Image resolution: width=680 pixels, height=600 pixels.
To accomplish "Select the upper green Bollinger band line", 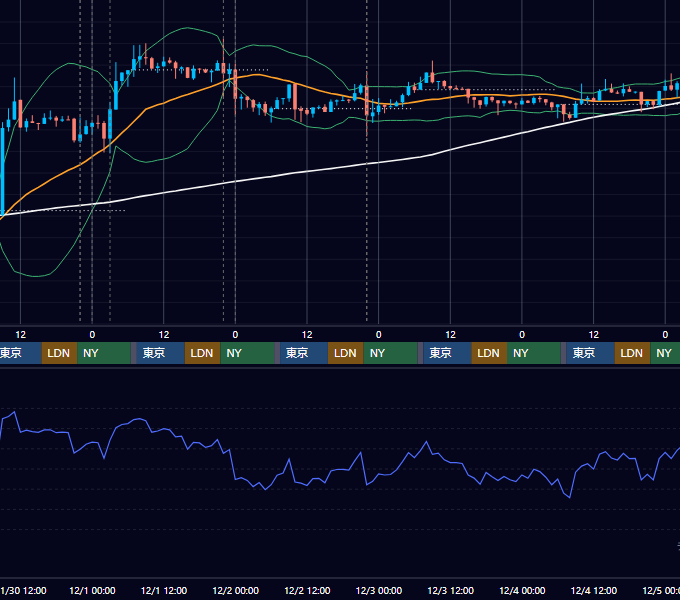I will point(186,28).
